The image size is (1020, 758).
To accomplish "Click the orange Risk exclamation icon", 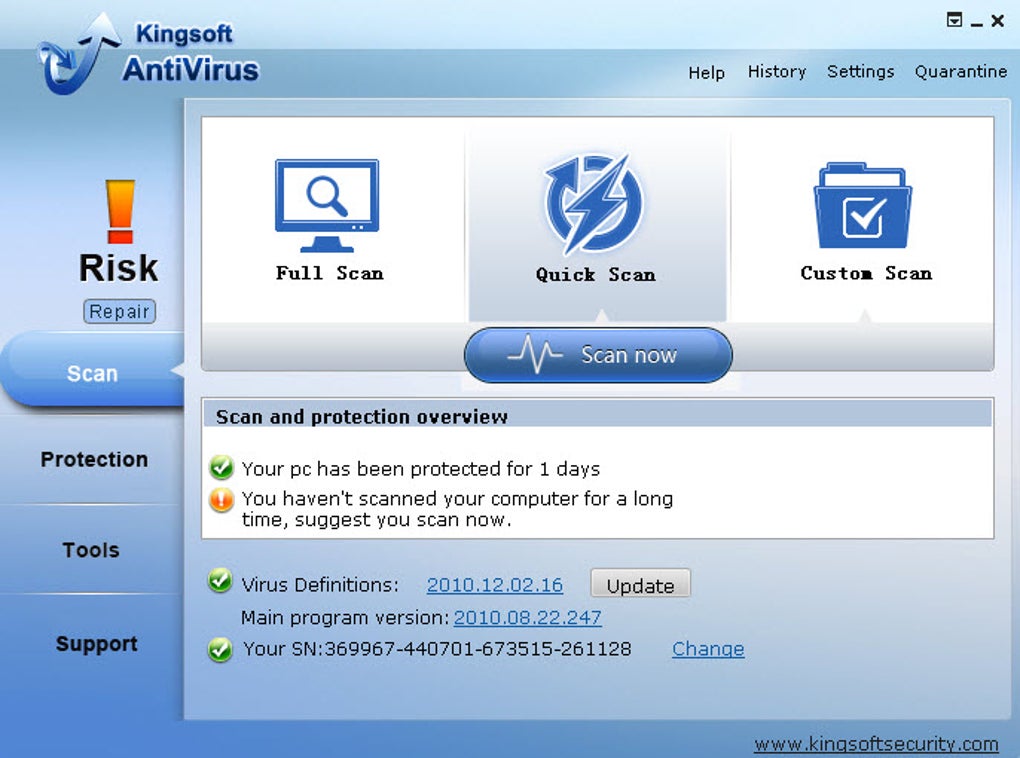I will point(120,211).
